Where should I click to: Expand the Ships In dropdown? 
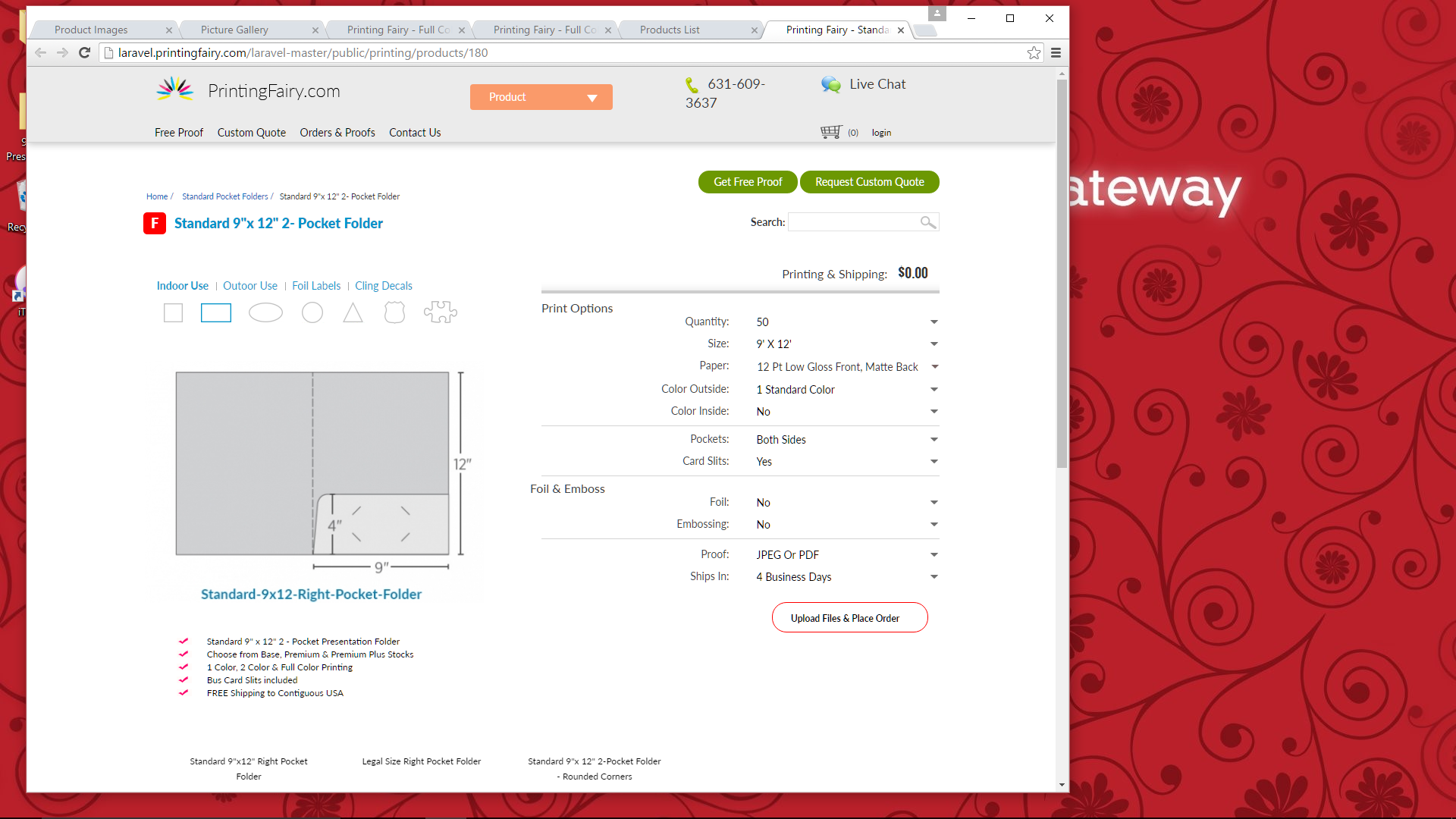click(x=846, y=577)
